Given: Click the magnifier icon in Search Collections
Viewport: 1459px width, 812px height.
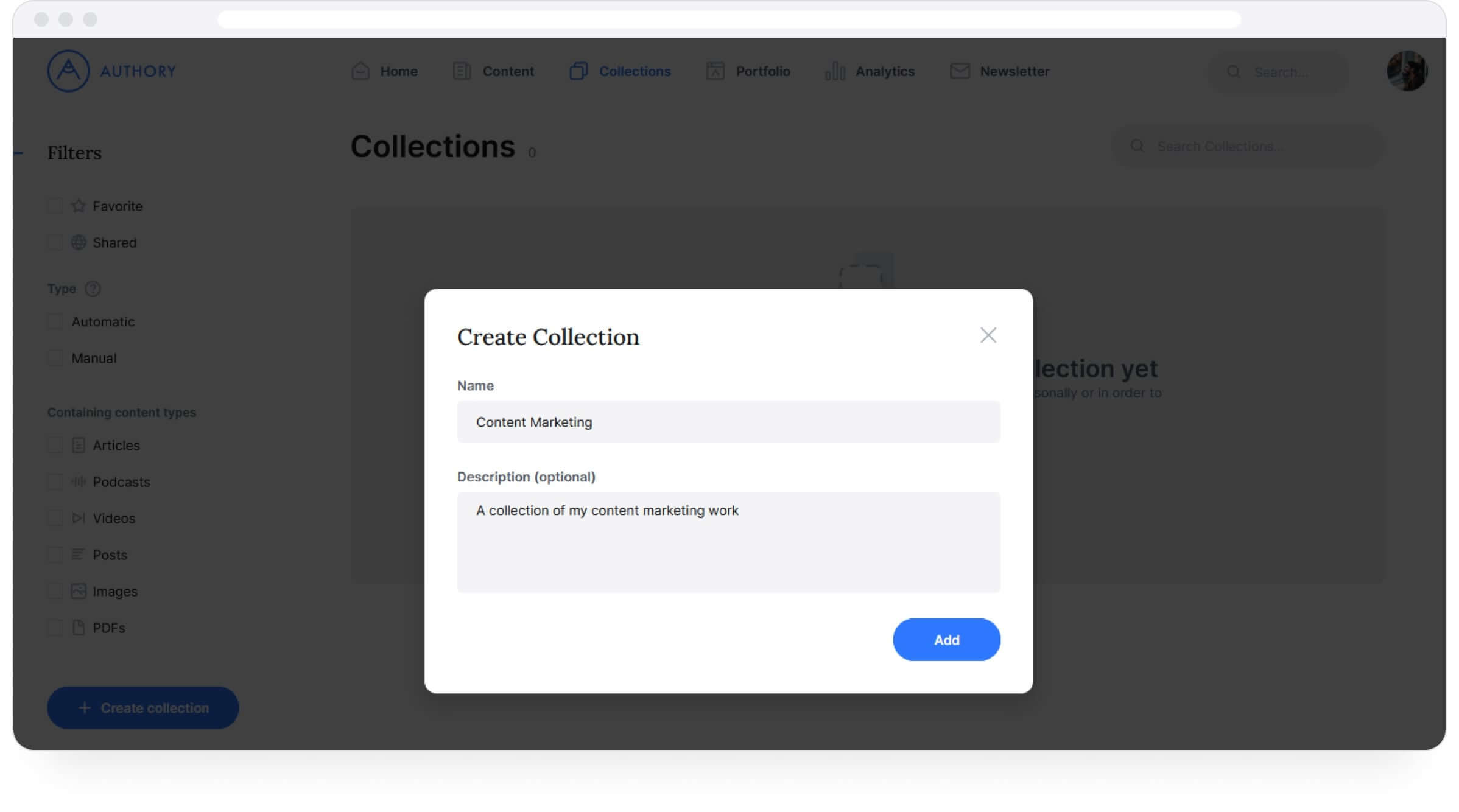Looking at the screenshot, I should pos(1137,146).
